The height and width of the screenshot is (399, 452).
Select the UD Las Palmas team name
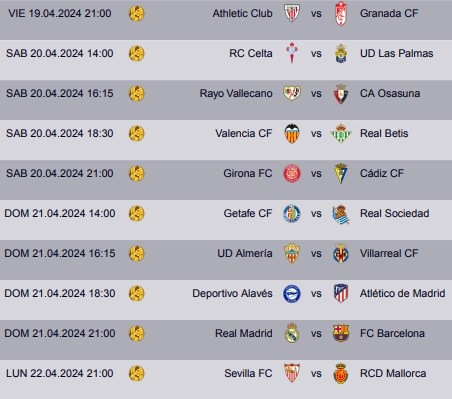coord(397,53)
